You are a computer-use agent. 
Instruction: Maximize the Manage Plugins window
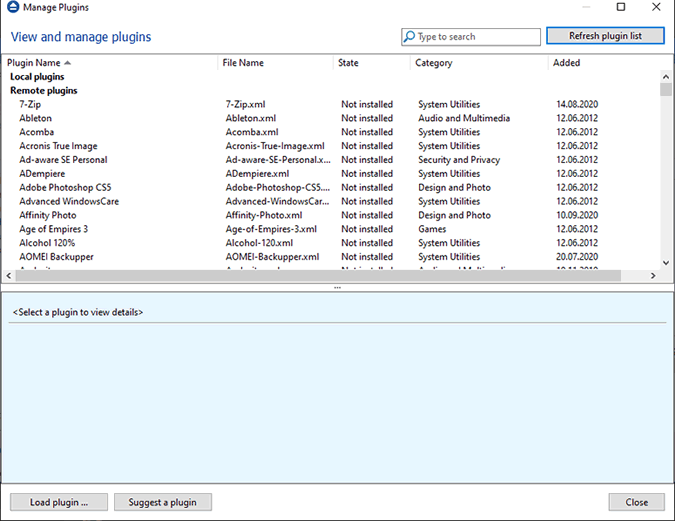(x=621, y=7)
